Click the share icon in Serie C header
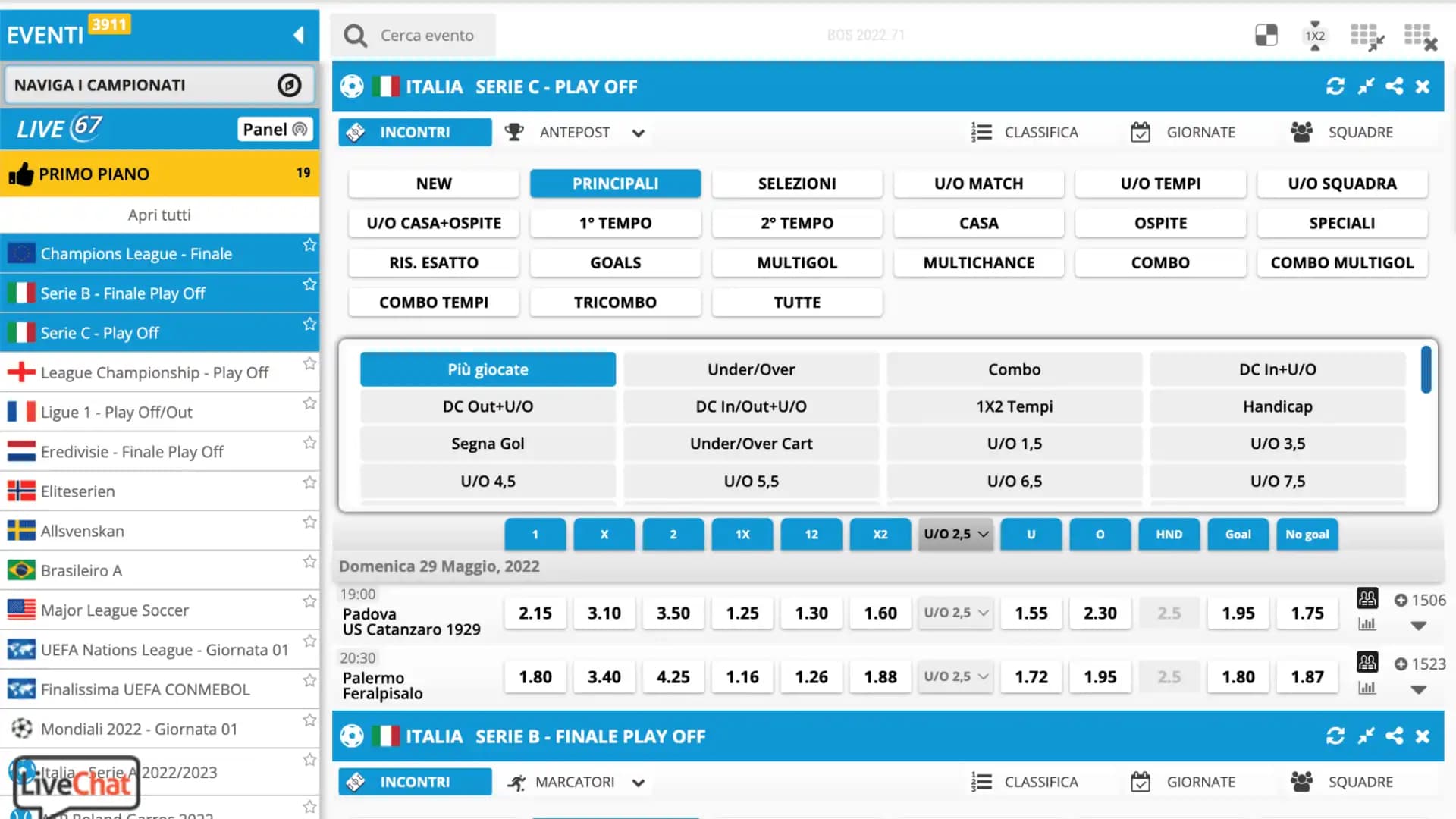1456x819 pixels. tap(1394, 86)
